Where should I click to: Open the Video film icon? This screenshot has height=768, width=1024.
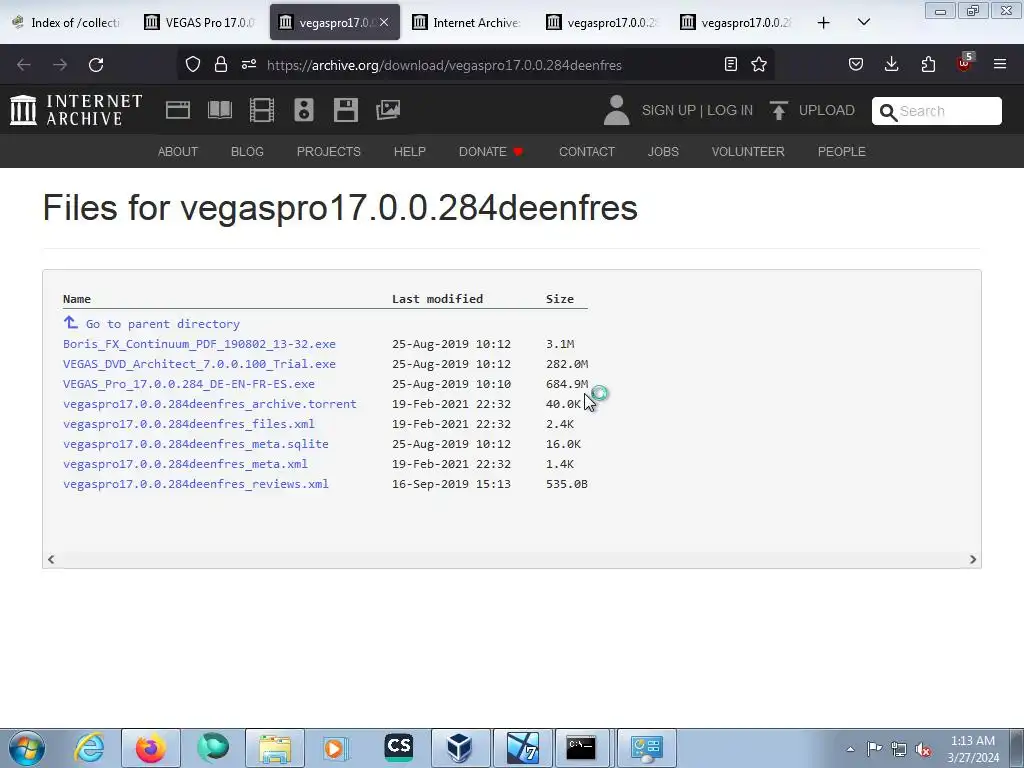262,110
